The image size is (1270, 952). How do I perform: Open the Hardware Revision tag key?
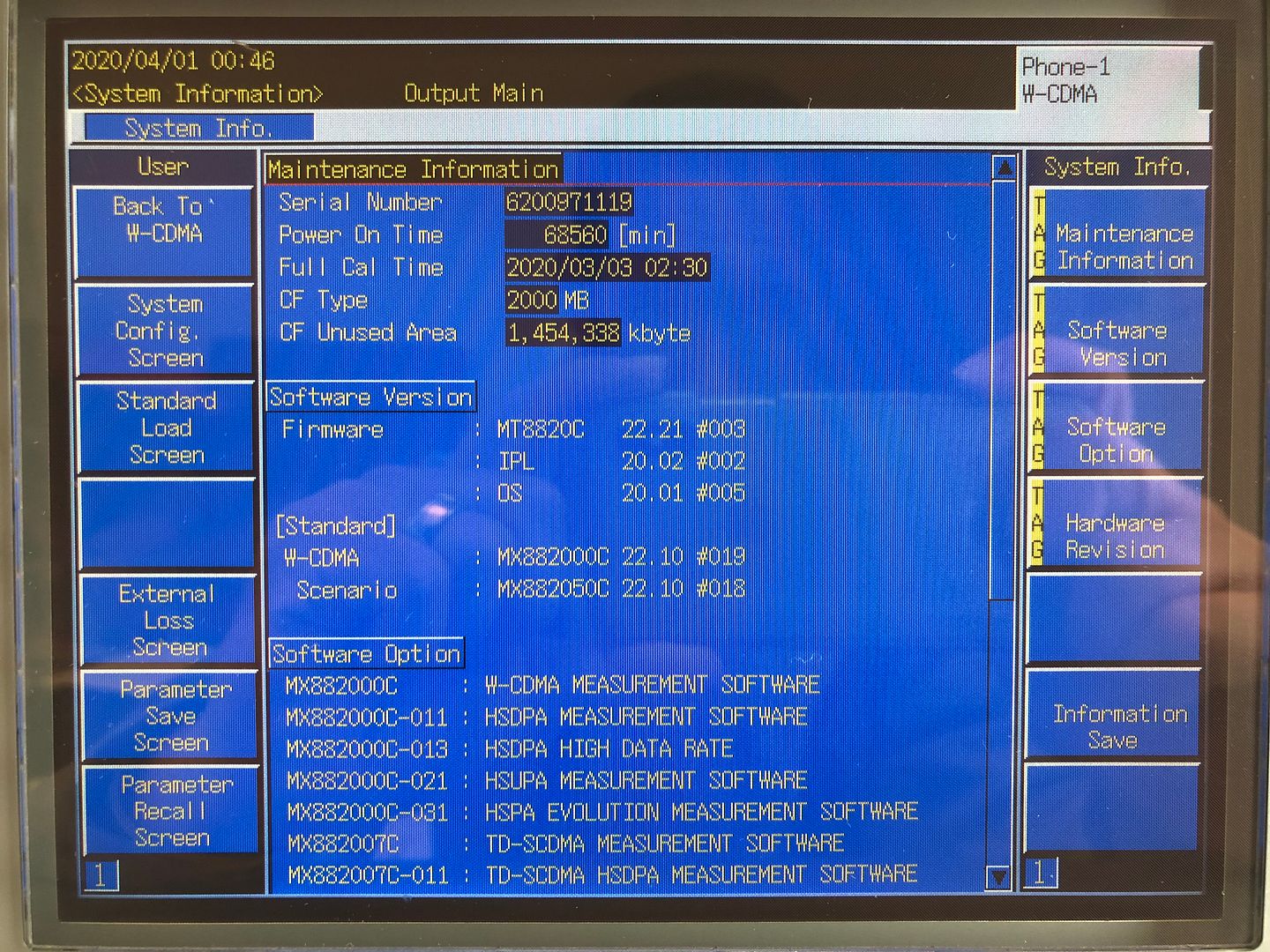click(x=1116, y=524)
